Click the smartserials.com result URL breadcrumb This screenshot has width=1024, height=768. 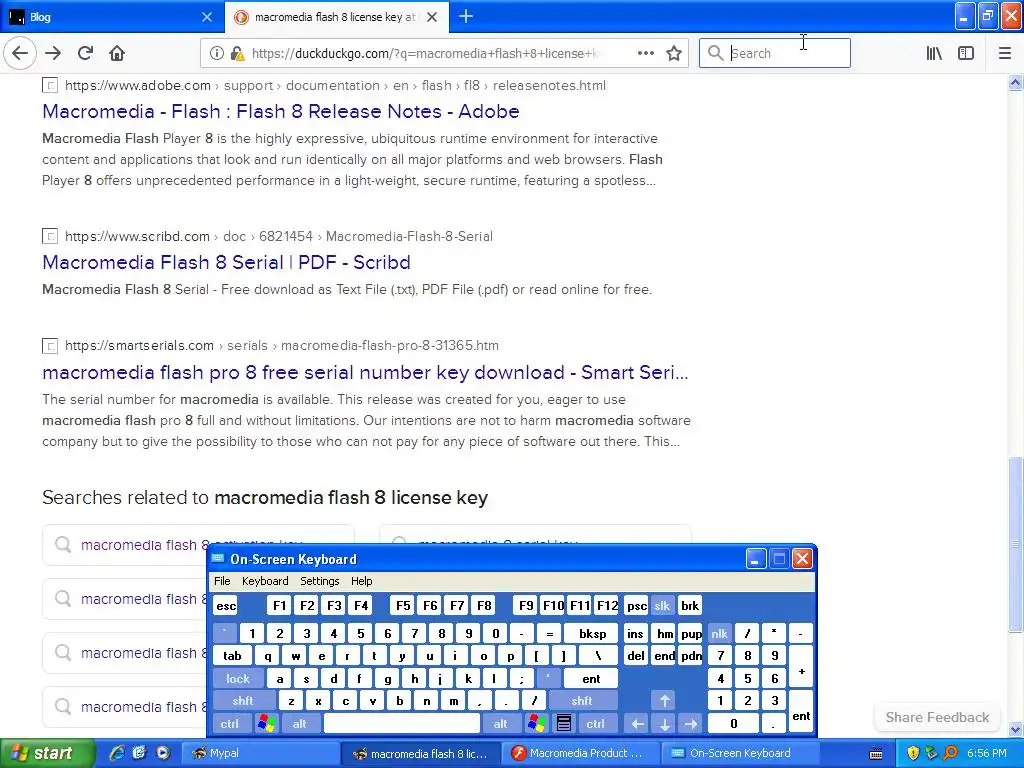pyautogui.click(x=281, y=345)
